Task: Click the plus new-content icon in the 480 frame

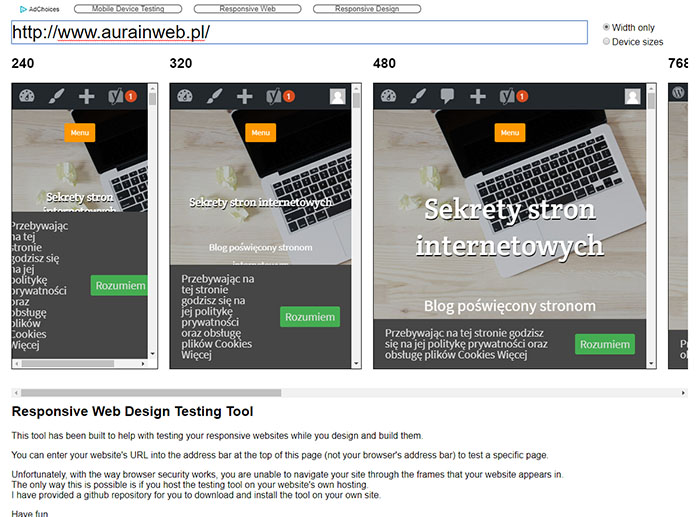Action: (478, 96)
